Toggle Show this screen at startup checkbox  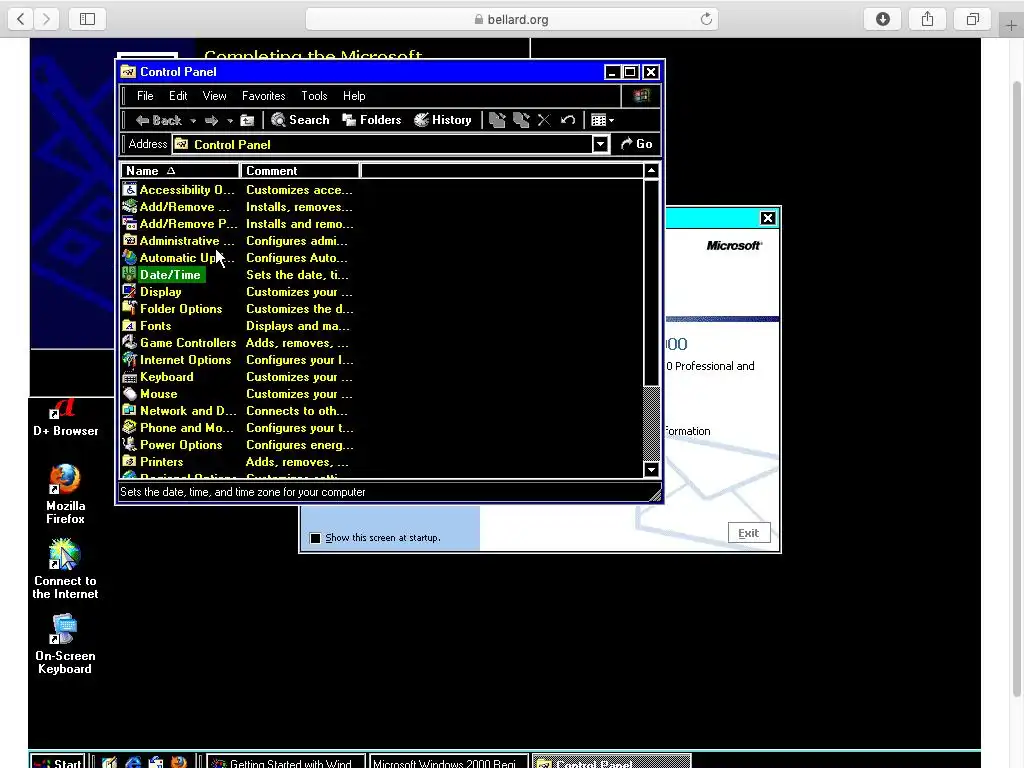315,538
